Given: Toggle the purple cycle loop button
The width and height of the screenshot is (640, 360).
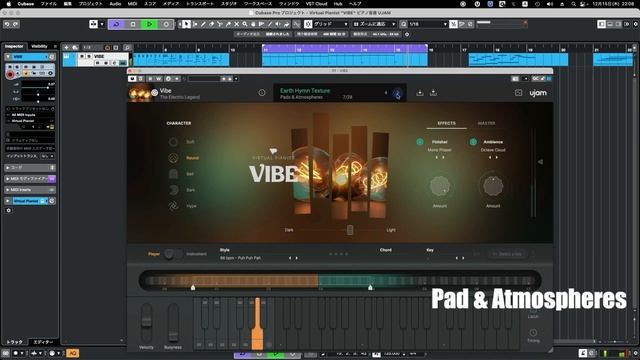Looking at the screenshot, I should [x=116, y=24].
